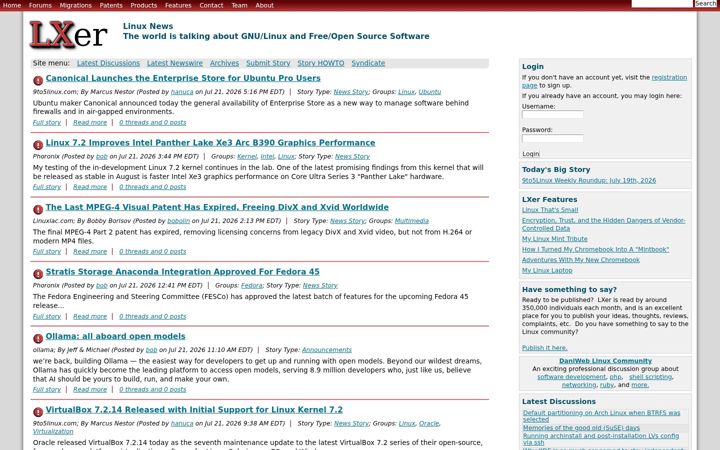Open Intel group link on Linux 7.2 story
Screen dimensions: 720x450
pyautogui.click(x=267, y=157)
